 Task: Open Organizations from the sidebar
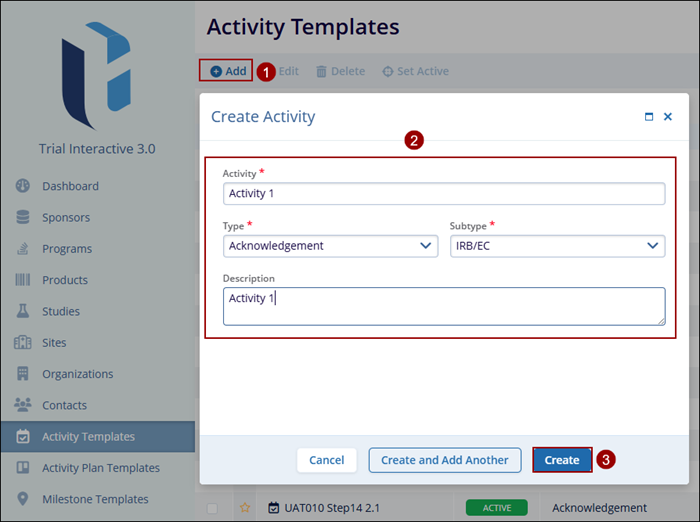click(x=77, y=374)
